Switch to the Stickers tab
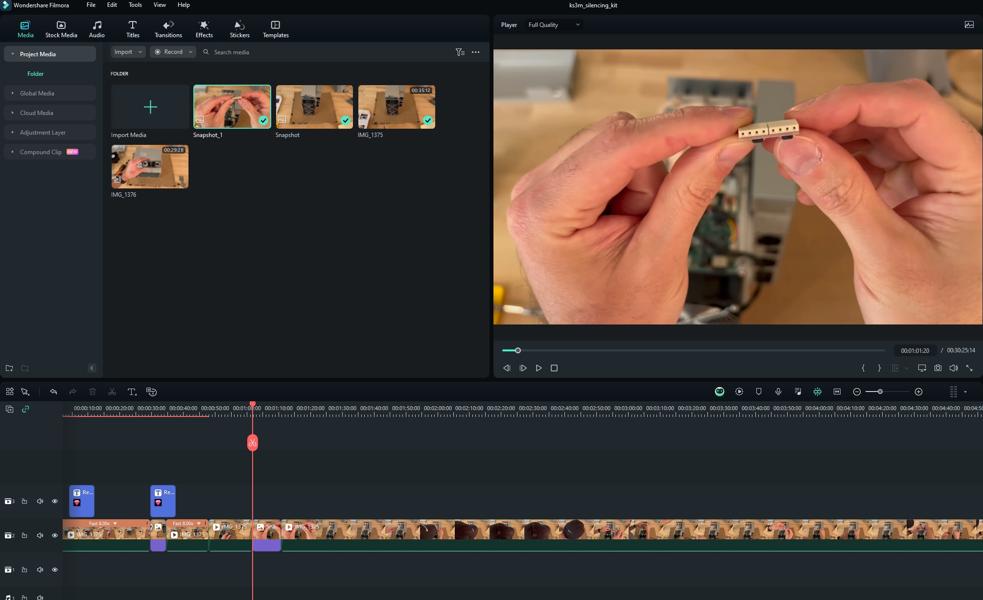983x600 pixels. coord(239,29)
